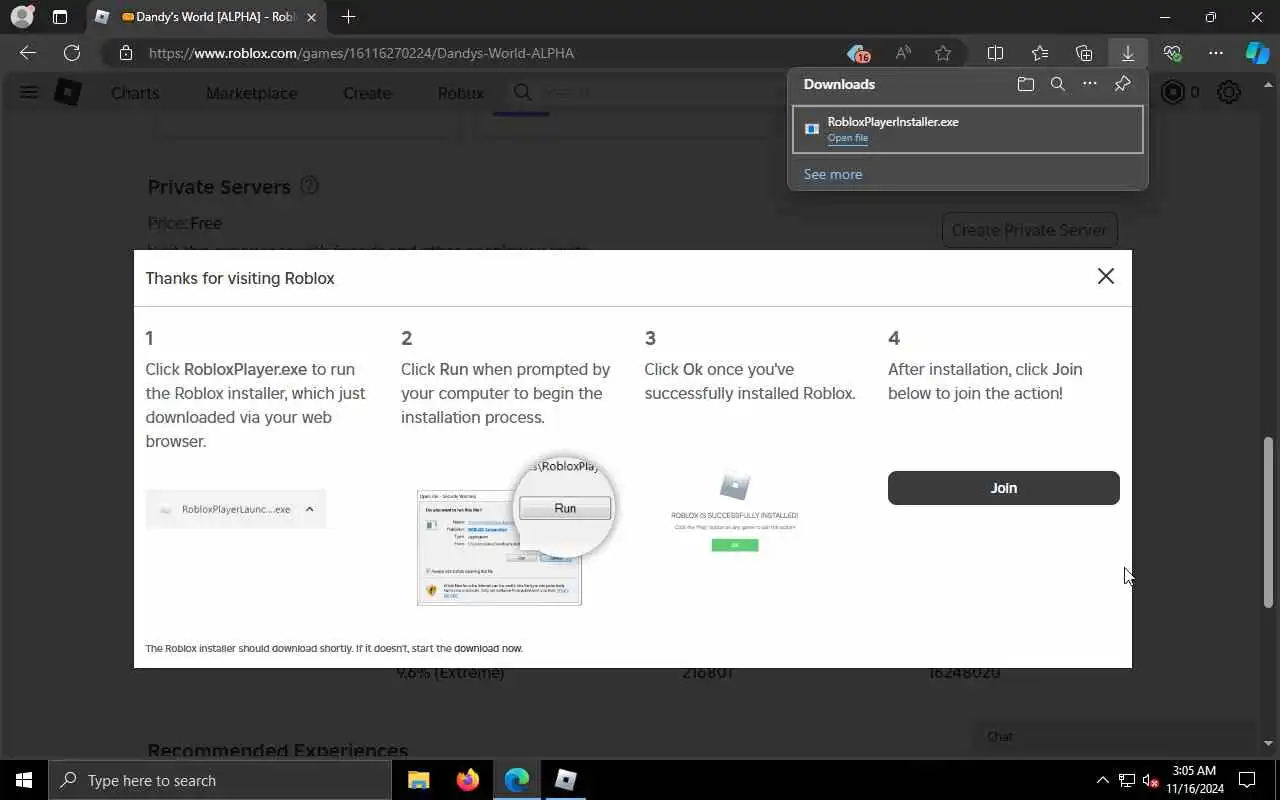Viewport: 1280px width, 800px height.
Task: Open Windows notification center
Action: pyautogui.click(x=1247, y=780)
